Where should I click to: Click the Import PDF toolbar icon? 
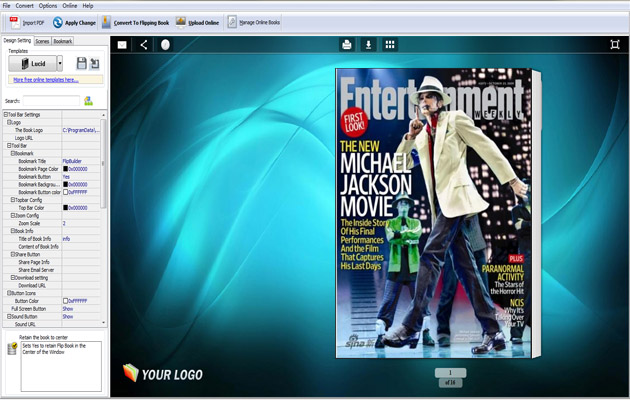pos(14,22)
